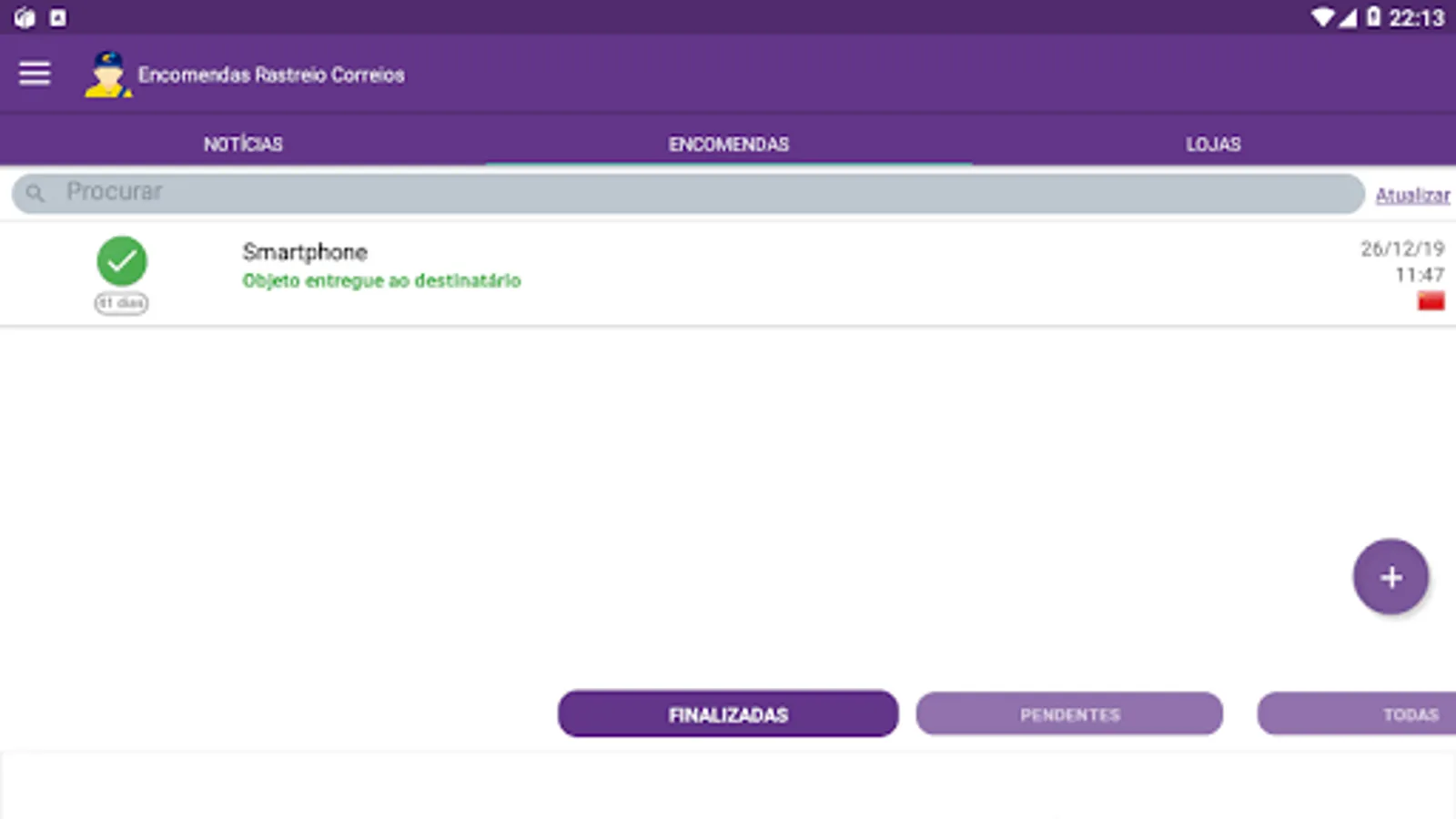Tap the days-count badge under checkmark
This screenshot has height=819, width=1456.
pos(121,303)
